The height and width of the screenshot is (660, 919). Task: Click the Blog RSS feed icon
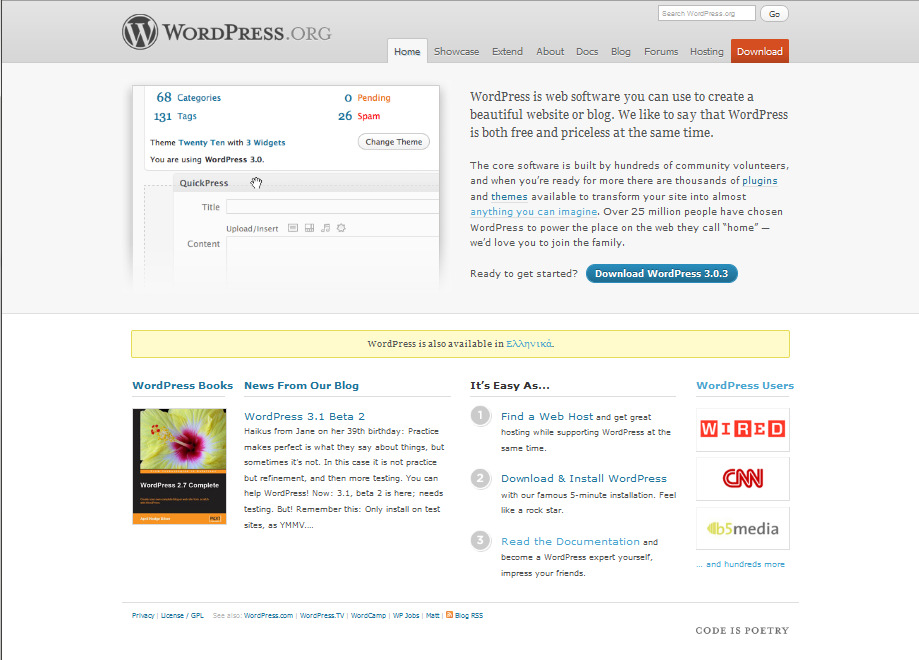(x=450, y=614)
